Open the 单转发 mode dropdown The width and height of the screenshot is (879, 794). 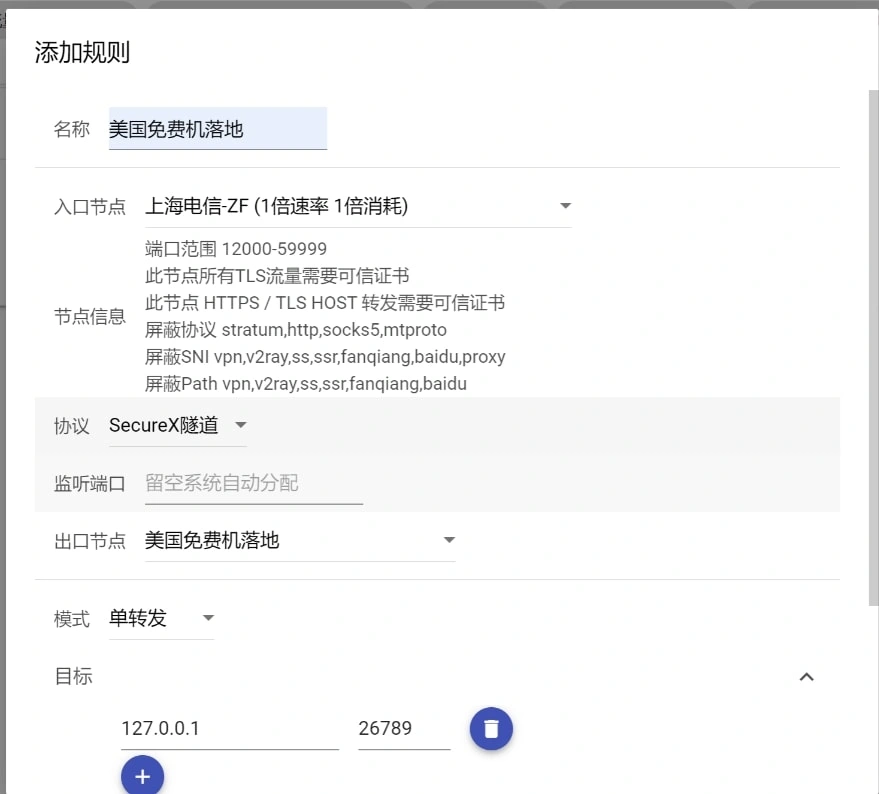tap(208, 618)
